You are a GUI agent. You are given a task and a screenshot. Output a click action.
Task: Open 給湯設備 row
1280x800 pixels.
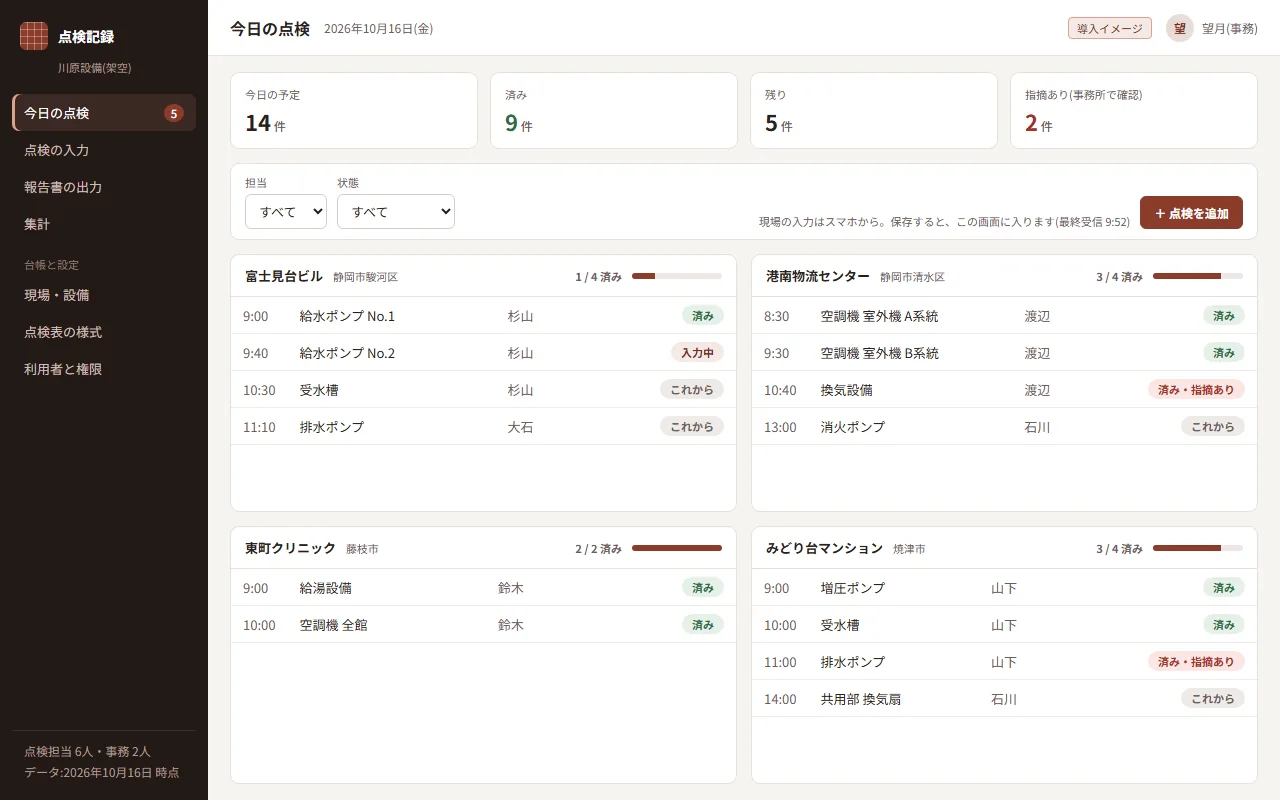coord(483,588)
